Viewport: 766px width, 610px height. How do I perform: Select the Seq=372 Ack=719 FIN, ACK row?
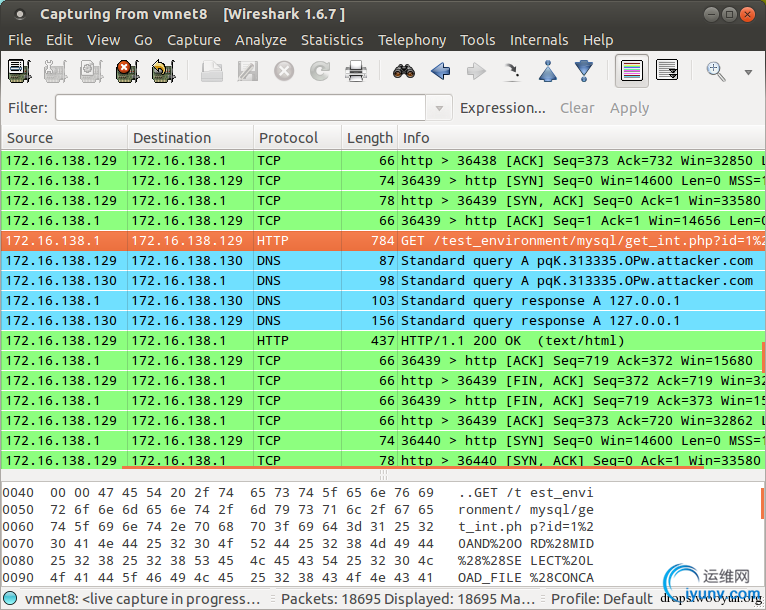tap(383, 381)
